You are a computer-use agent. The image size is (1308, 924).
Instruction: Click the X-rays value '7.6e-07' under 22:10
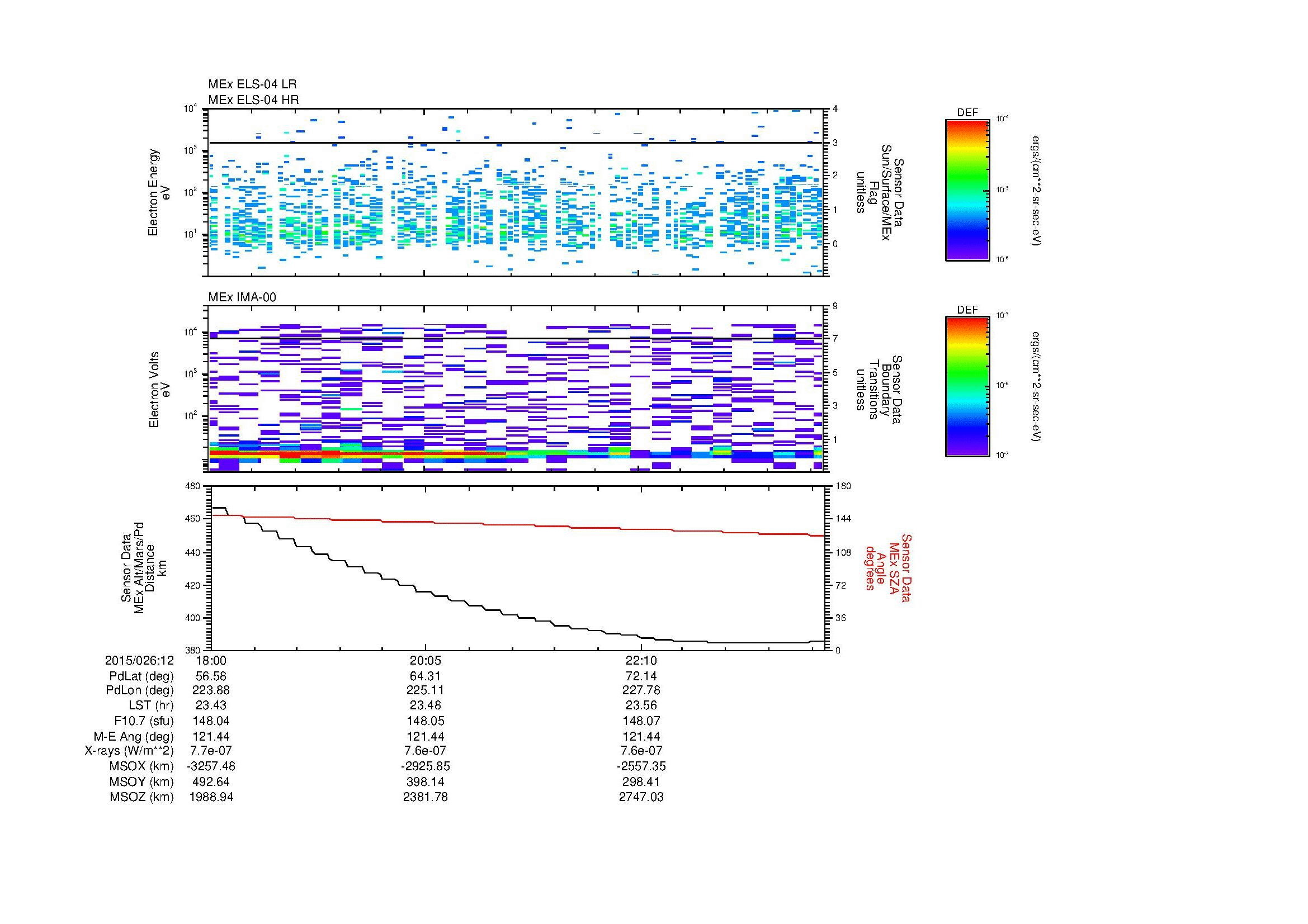point(641,751)
